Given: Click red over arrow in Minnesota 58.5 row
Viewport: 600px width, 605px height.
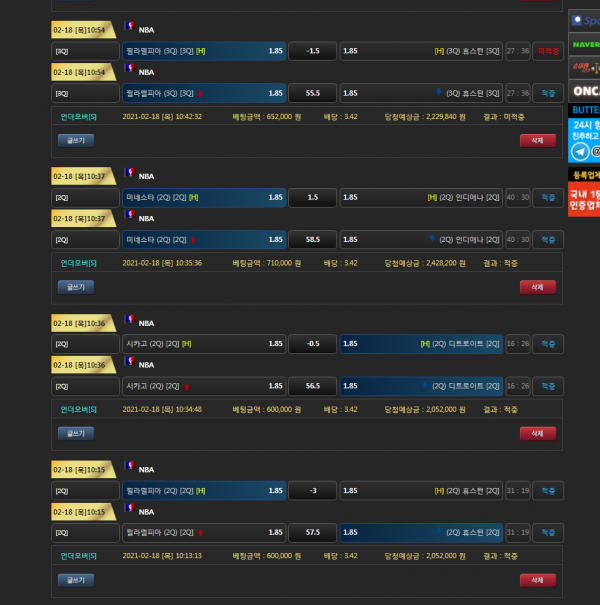Looking at the screenshot, I should (193, 240).
